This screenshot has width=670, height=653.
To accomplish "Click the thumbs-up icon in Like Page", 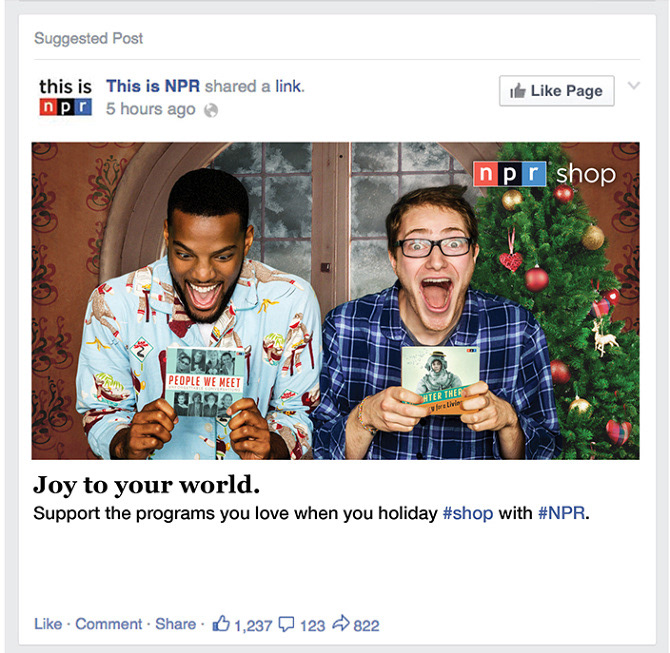I will [517, 91].
